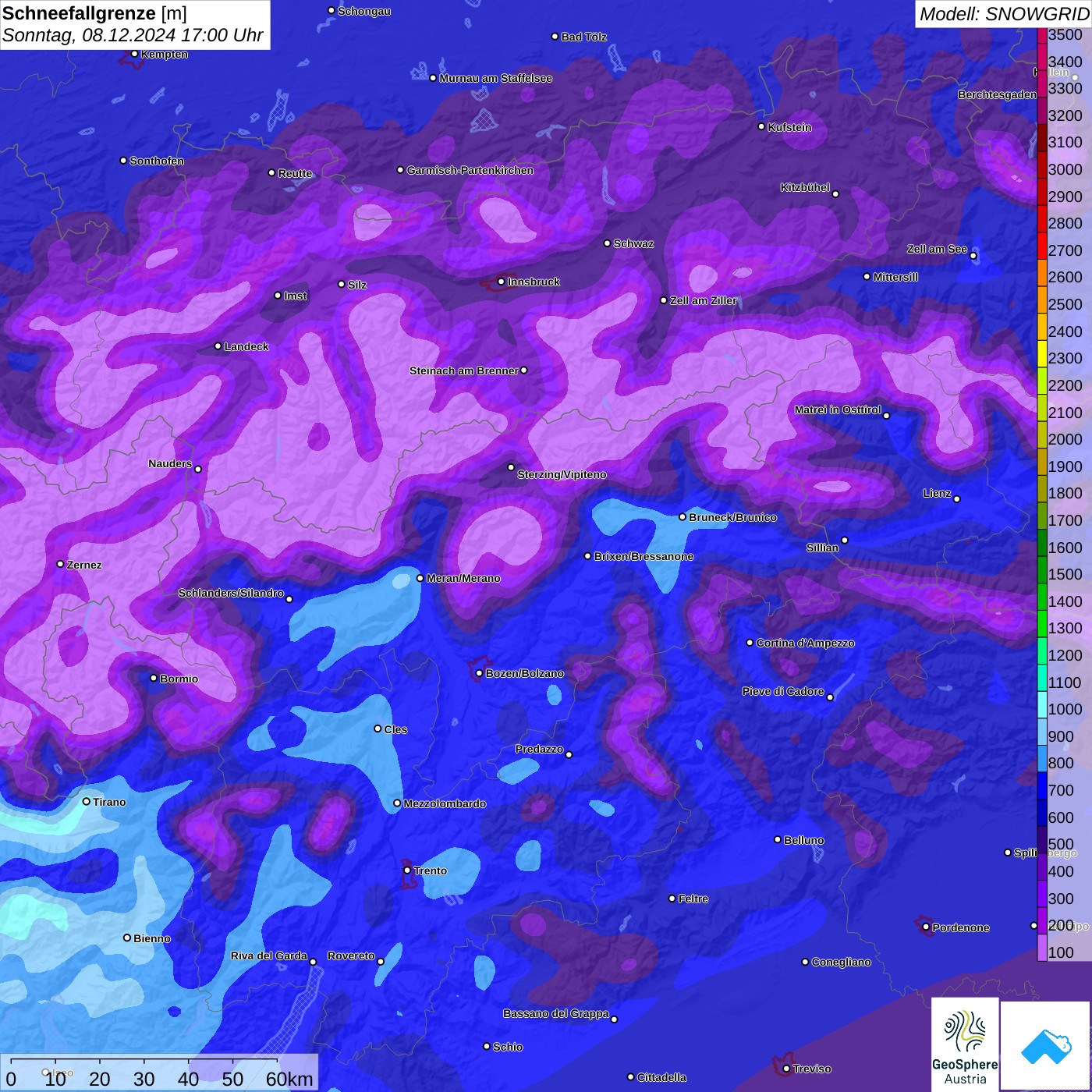Click the Schio location dot

point(487,1047)
